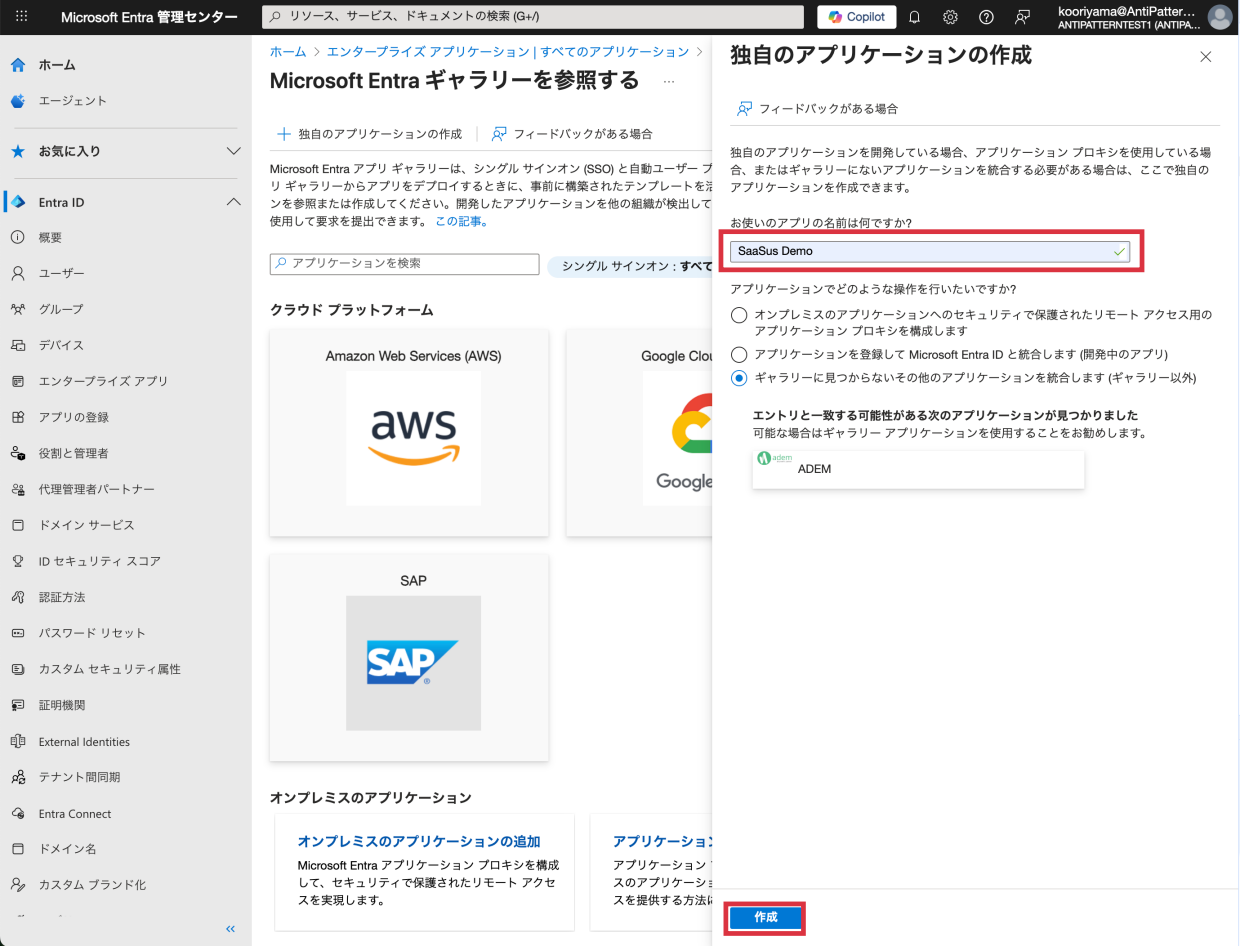Click the ドメイン サービス icon
The width and height of the screenshot is (1240, 946).
tap(17, 525)
